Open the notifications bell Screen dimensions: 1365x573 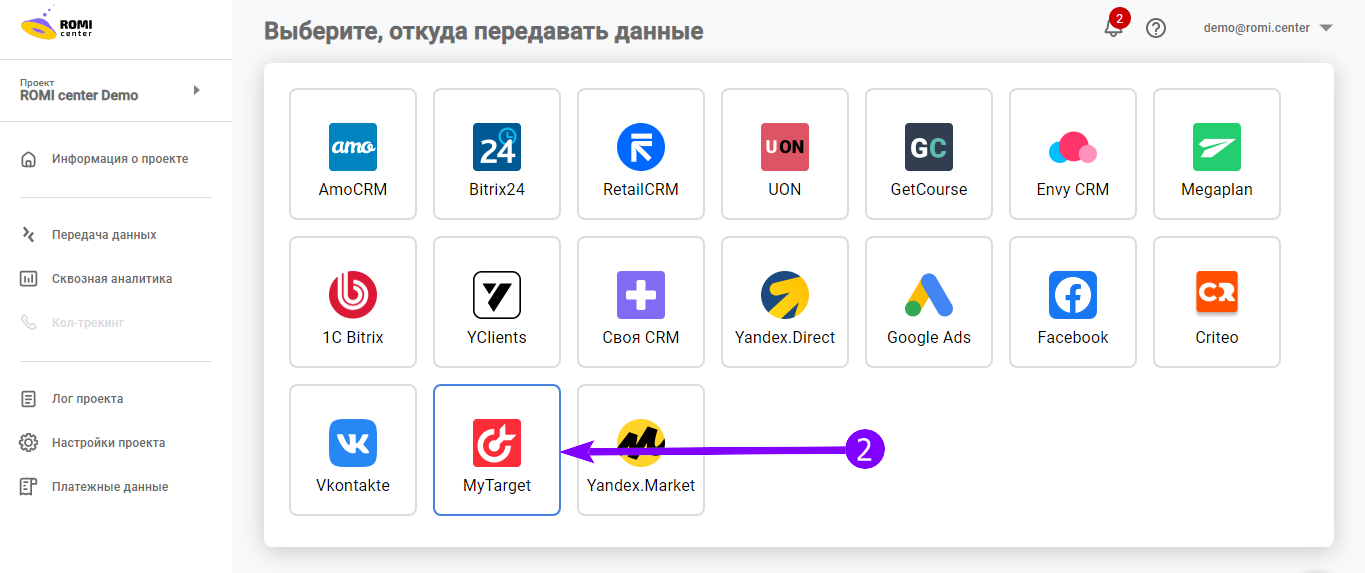(1113, 28)
